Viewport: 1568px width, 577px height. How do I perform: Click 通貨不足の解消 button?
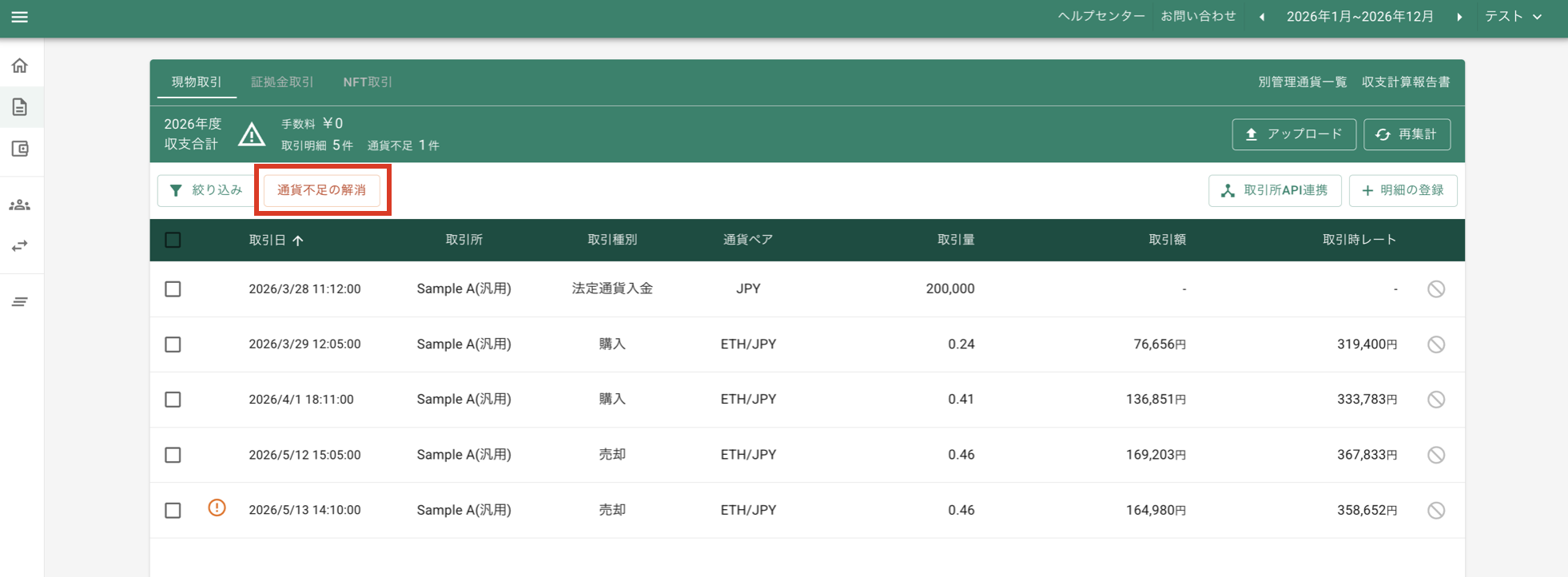click(x=322, y=190)
